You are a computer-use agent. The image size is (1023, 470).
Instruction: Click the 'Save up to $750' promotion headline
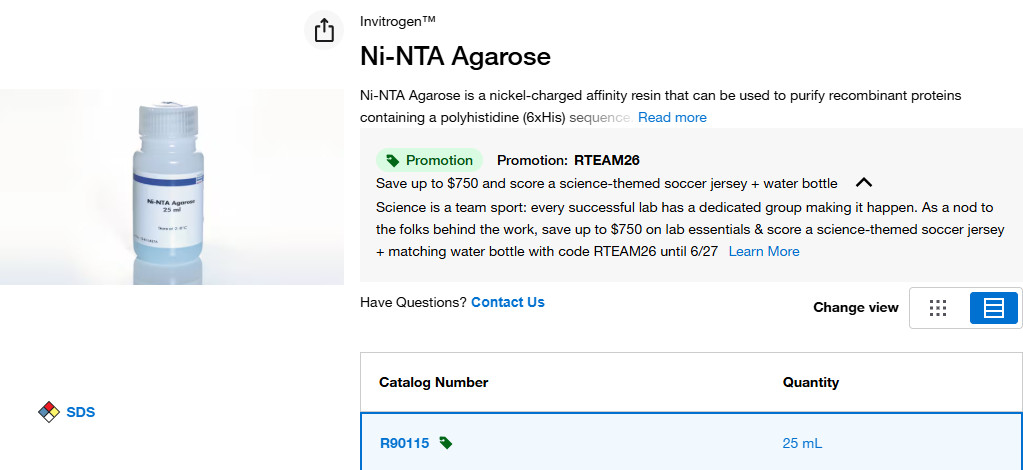[x=607, y=183]
